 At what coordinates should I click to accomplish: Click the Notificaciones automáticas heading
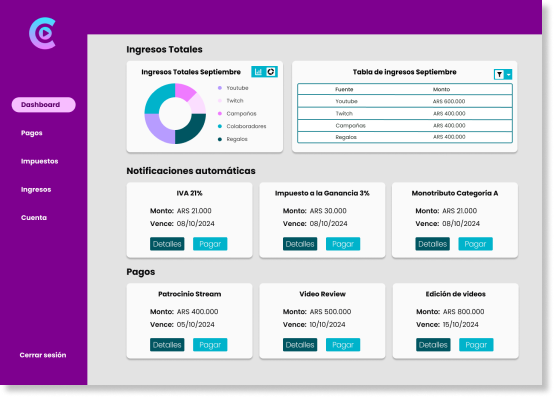pos(191,171)
